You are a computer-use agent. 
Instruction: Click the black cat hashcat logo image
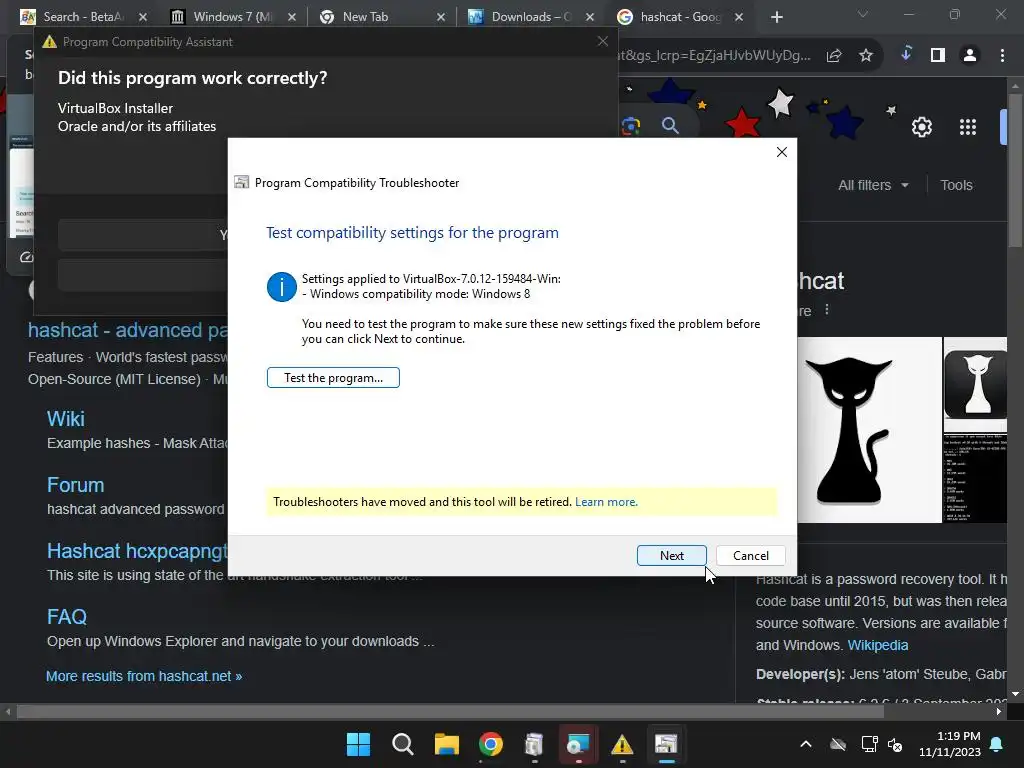click(x=869, y=430)
